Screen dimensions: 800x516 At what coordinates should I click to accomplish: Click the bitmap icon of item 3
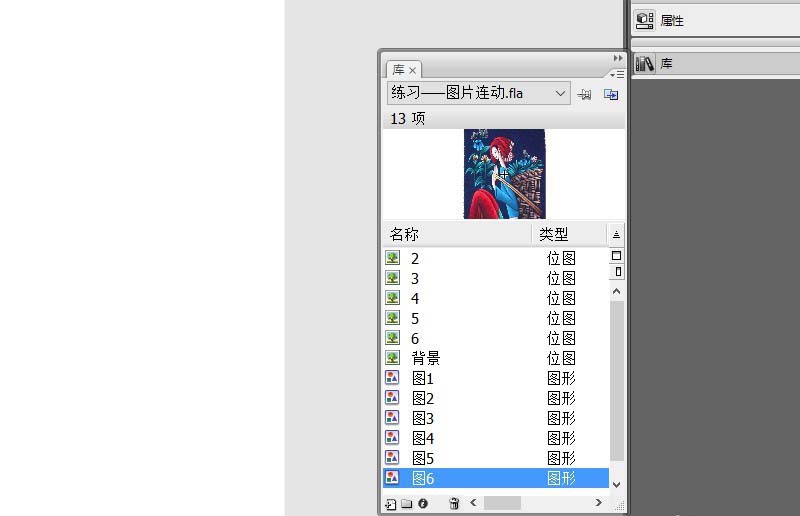click(x=392, y=278)
